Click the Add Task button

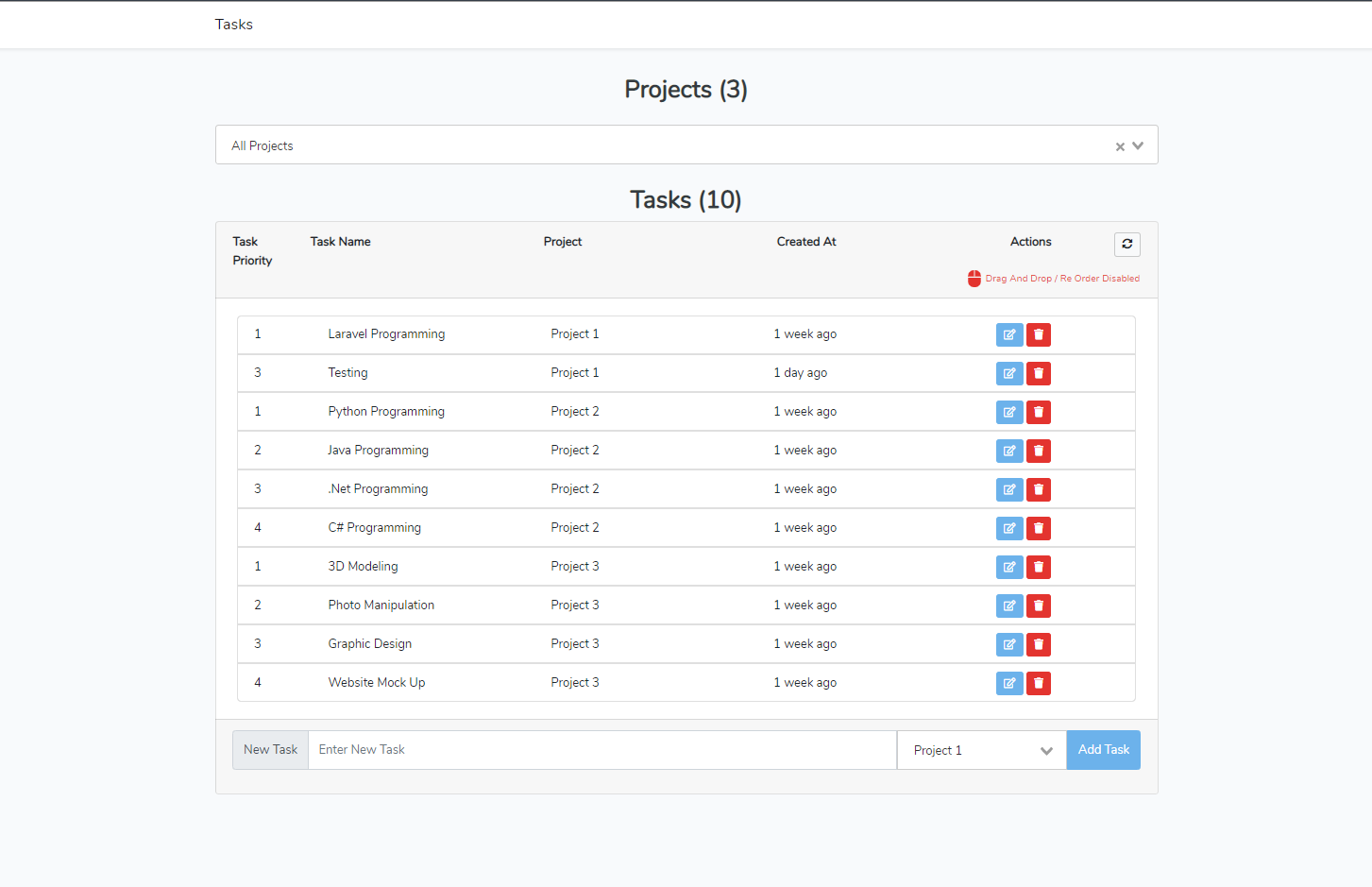[x=1103, y=749]
